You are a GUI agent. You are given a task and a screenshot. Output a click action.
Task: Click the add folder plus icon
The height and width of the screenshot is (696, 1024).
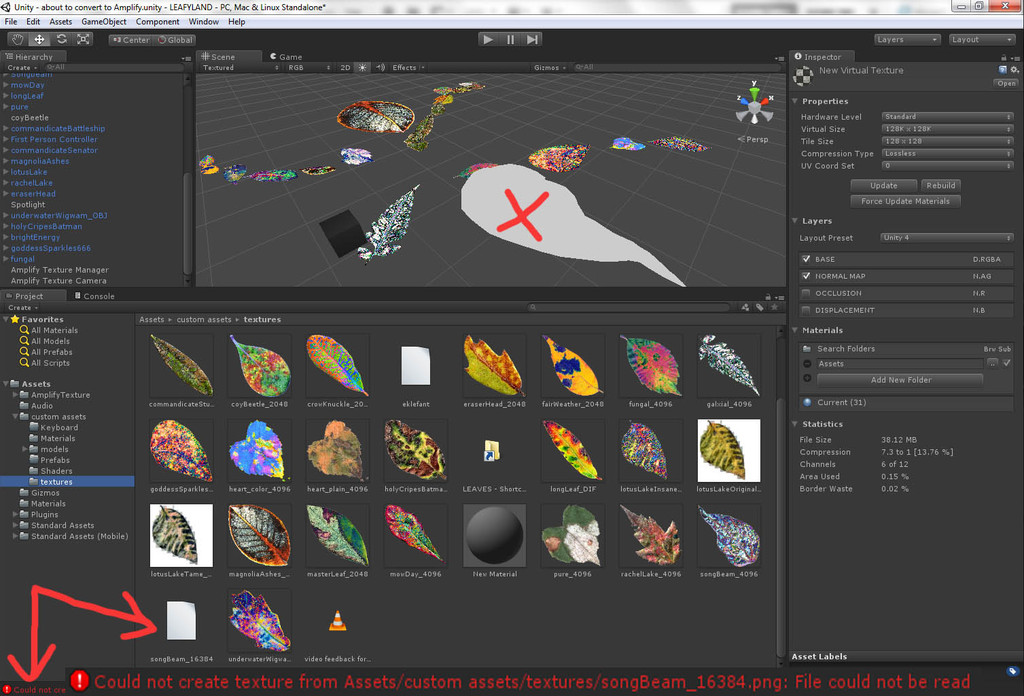click(807, 379)
